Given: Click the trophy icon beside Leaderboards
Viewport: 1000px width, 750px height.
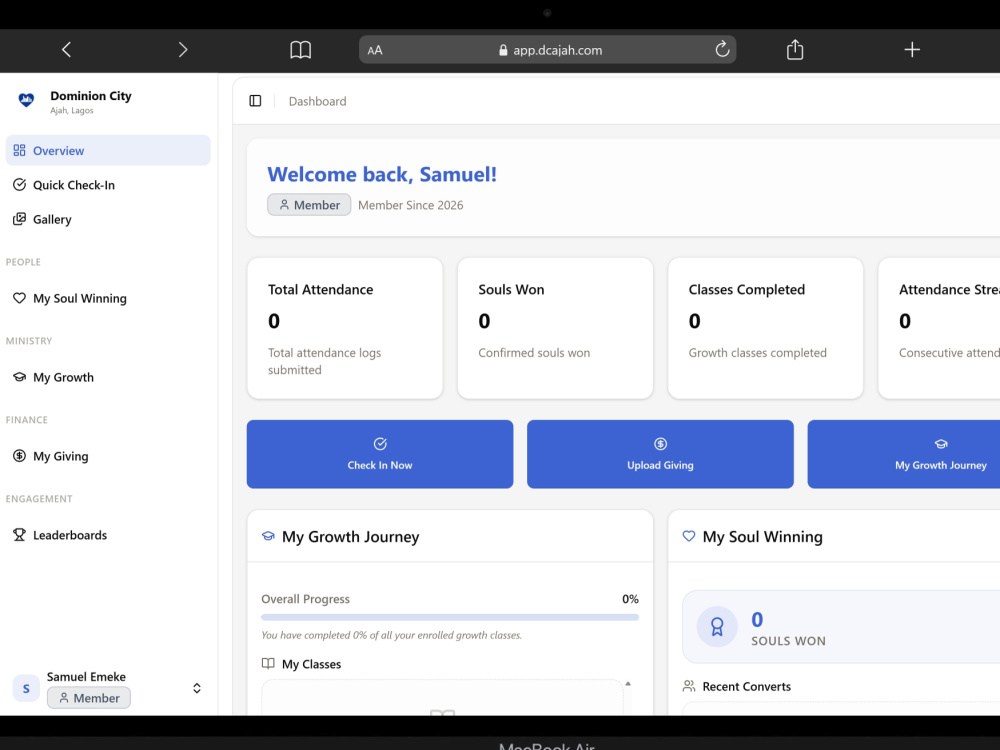Looking at the screenshot, I should (x=19, y=534).
